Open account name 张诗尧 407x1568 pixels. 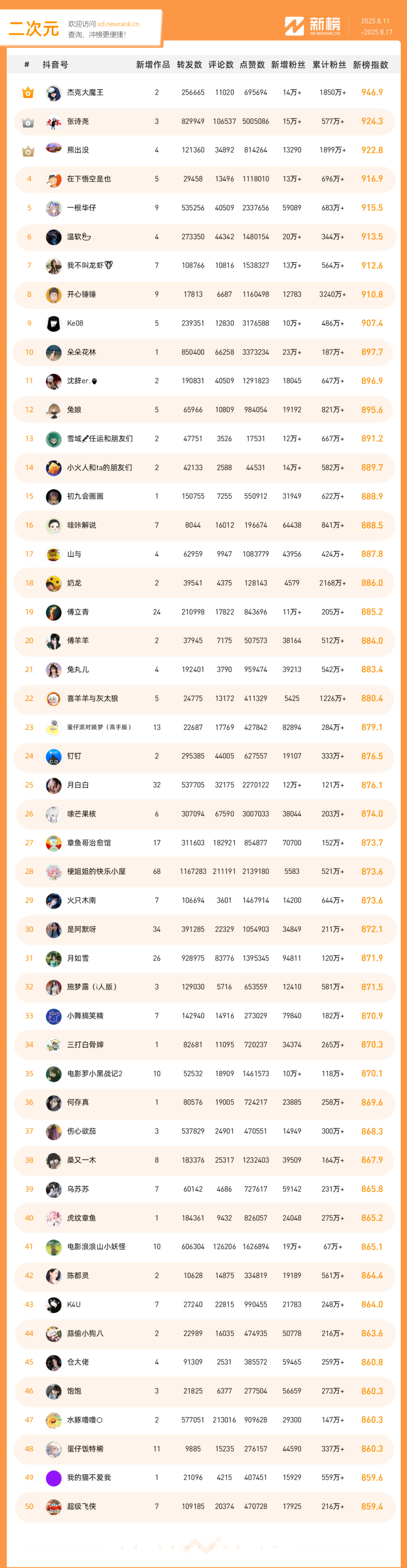point(78,122)
